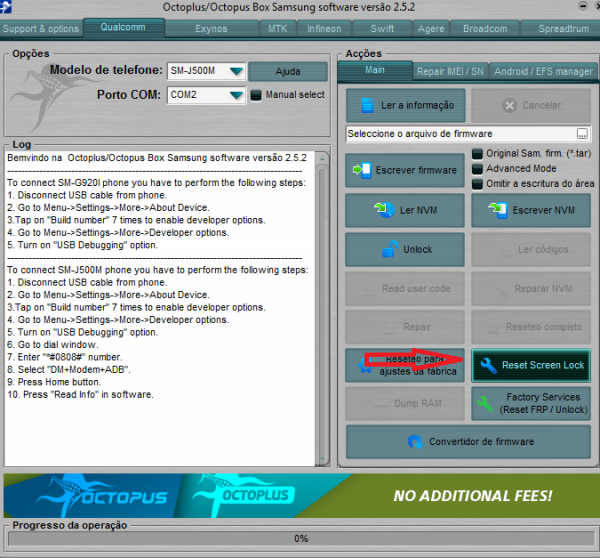The image size is (600, 558).
Task: Click the Octoplus logo in banner
Action: tap(245, 494)
